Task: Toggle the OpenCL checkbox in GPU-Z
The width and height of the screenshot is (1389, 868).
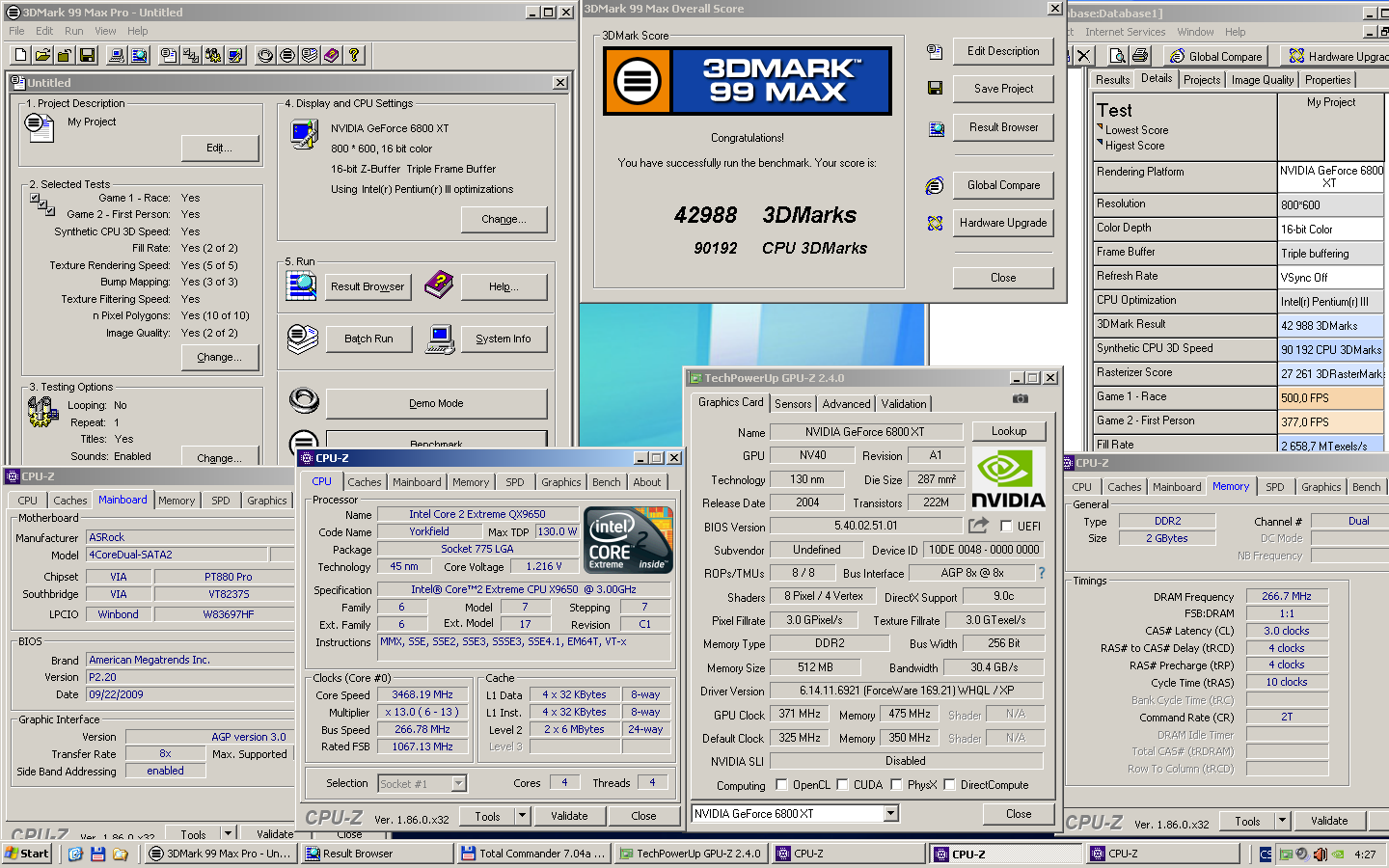Action: 781,785
